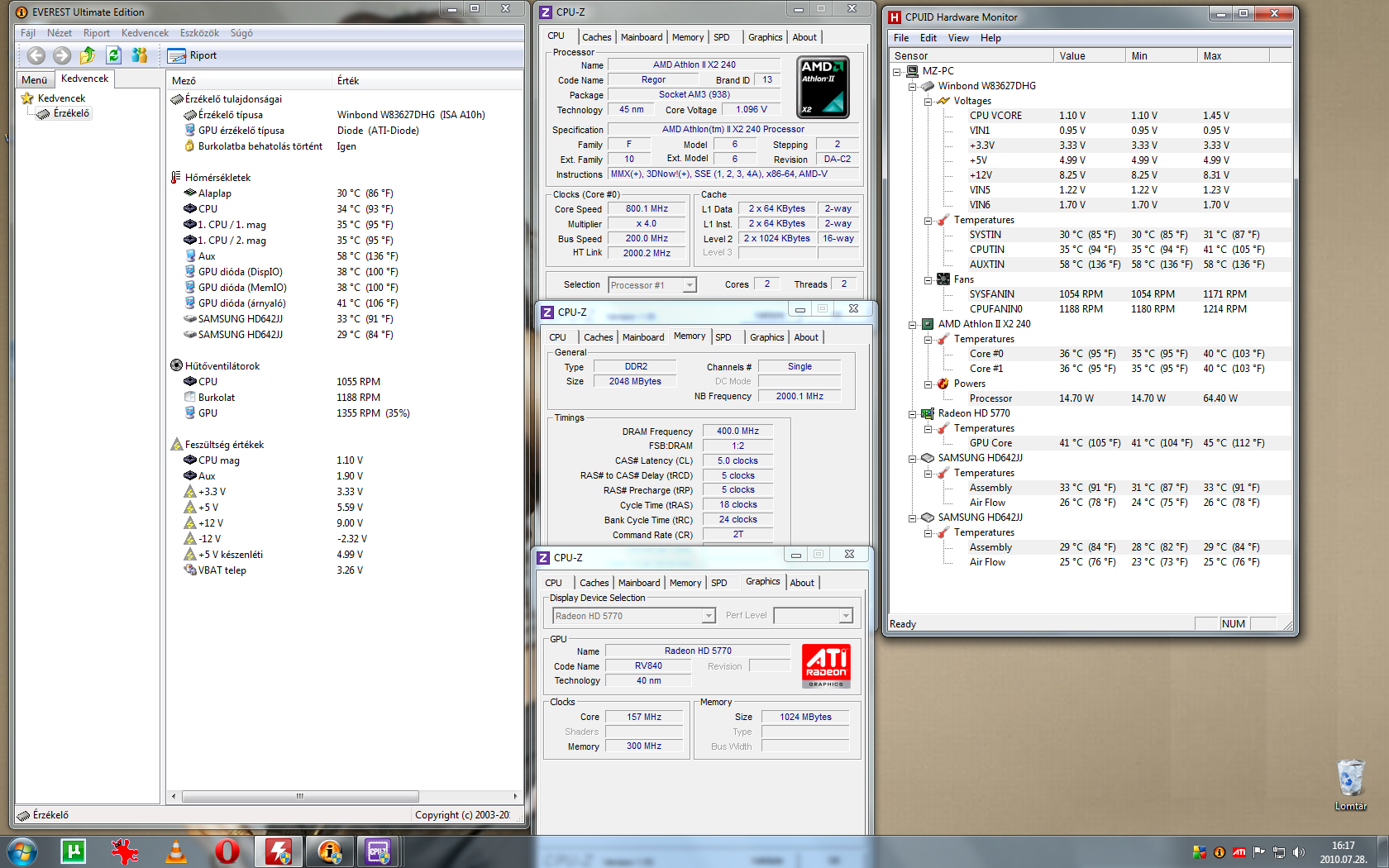Open the Radeon HD 5770 display device dropdown

point(633,616)
